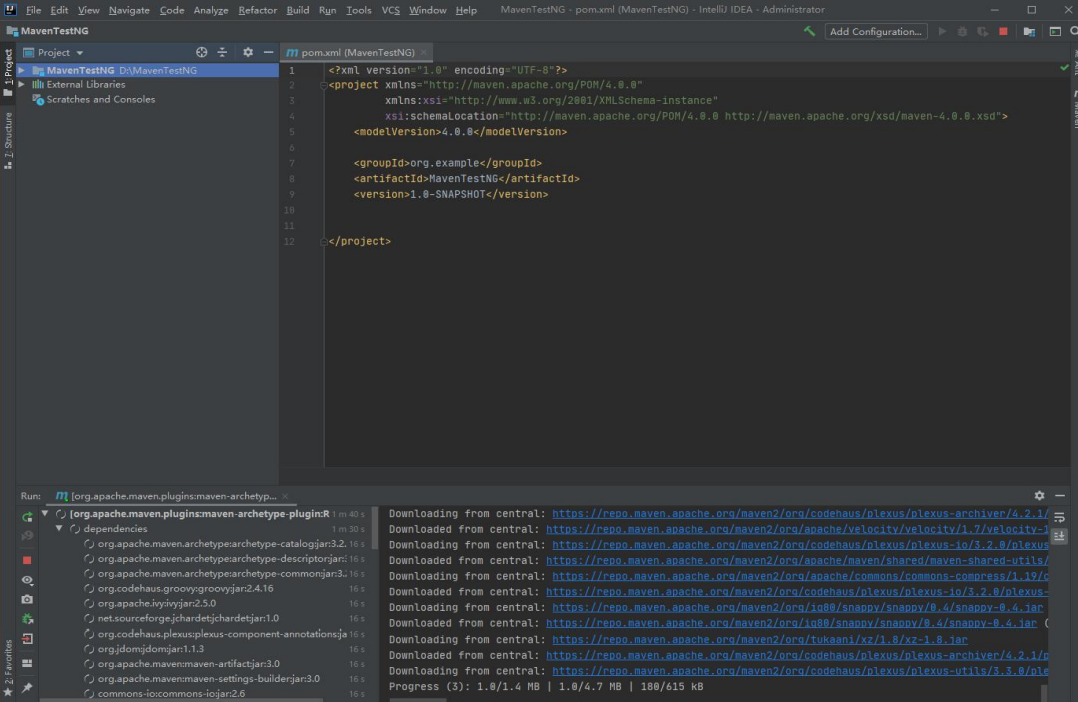The width and height of the screenshot is (1078, 702).
Task: Fold the closing project tag at line 12
Action: tap(323, 241)
